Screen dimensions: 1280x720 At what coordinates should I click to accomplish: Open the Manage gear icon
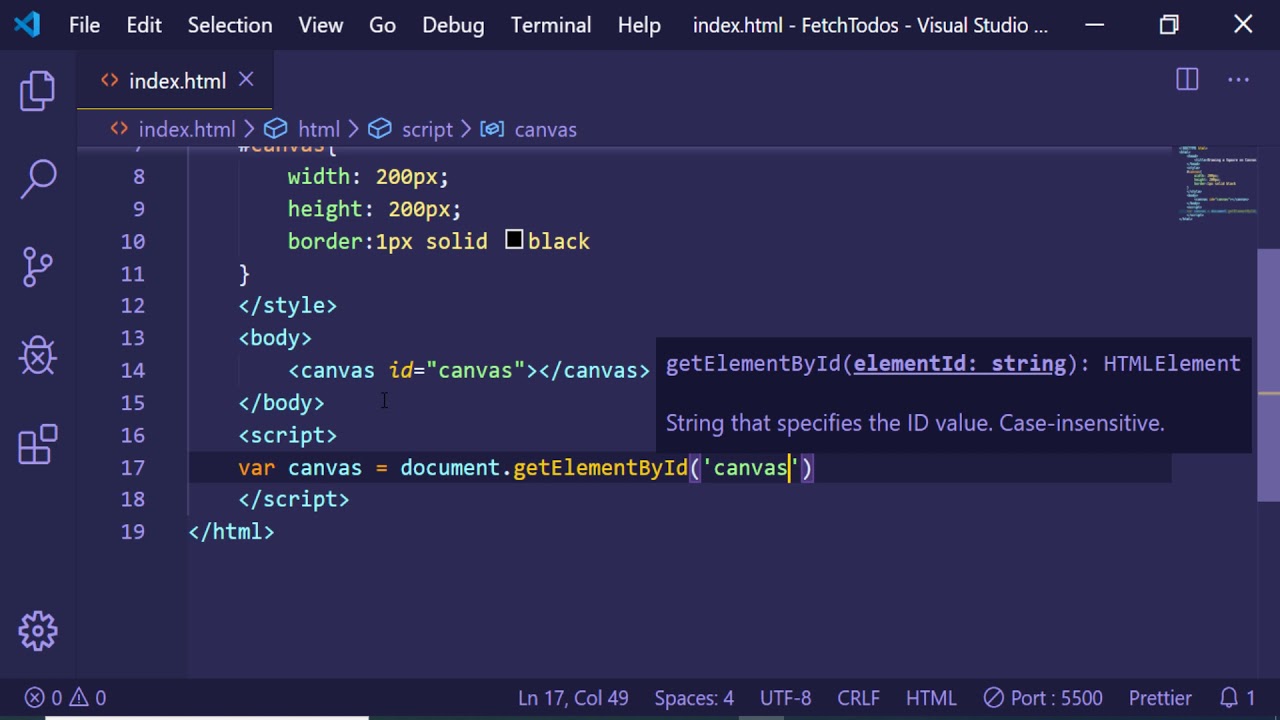38,630
